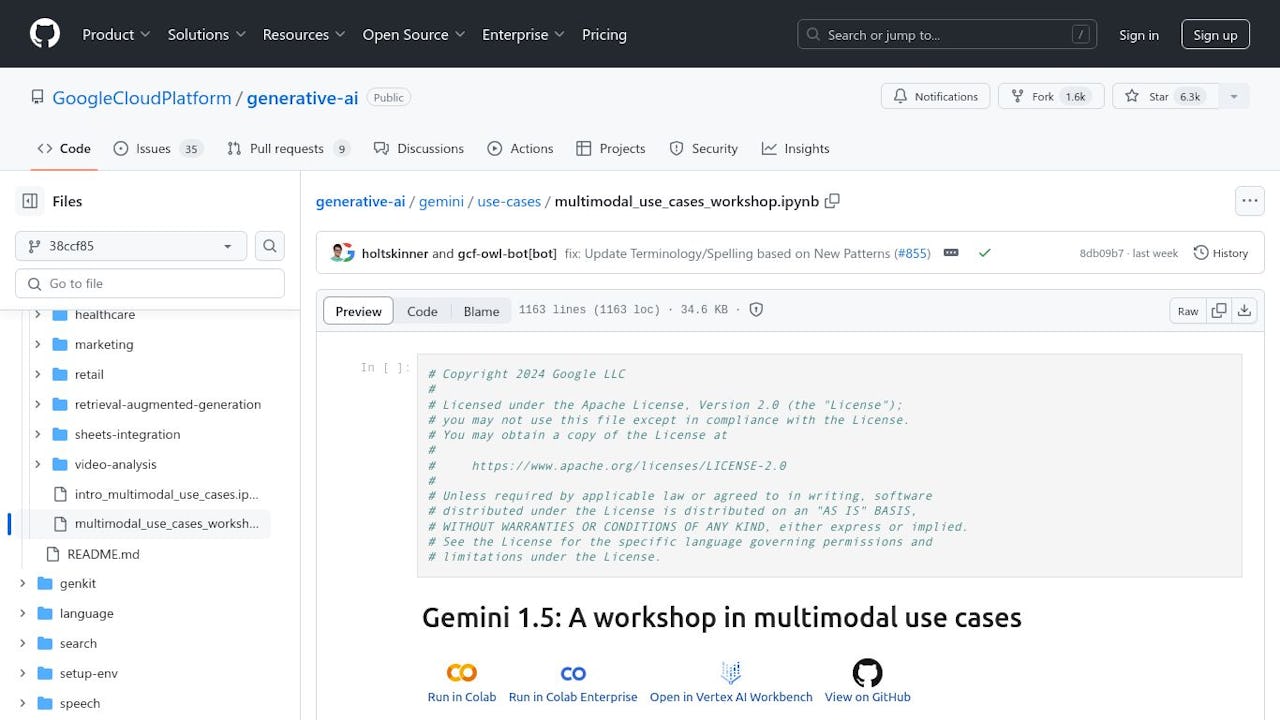Click the View on GitHub icon
The height and width of the screenshot is (720, 1280).
click(x=867, y=673)
